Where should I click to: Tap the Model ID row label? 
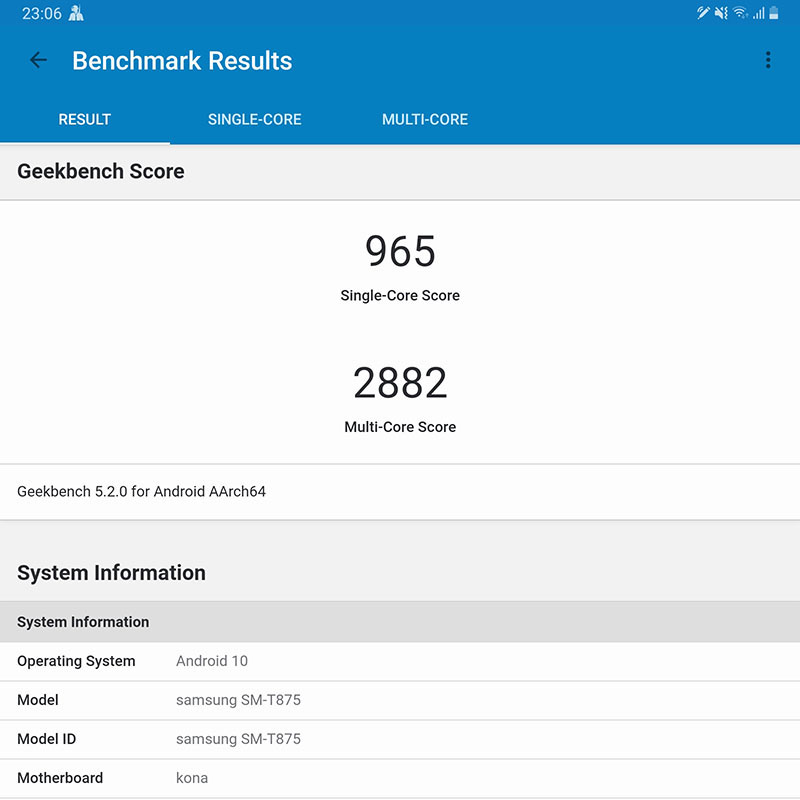[x=46, y=739]
